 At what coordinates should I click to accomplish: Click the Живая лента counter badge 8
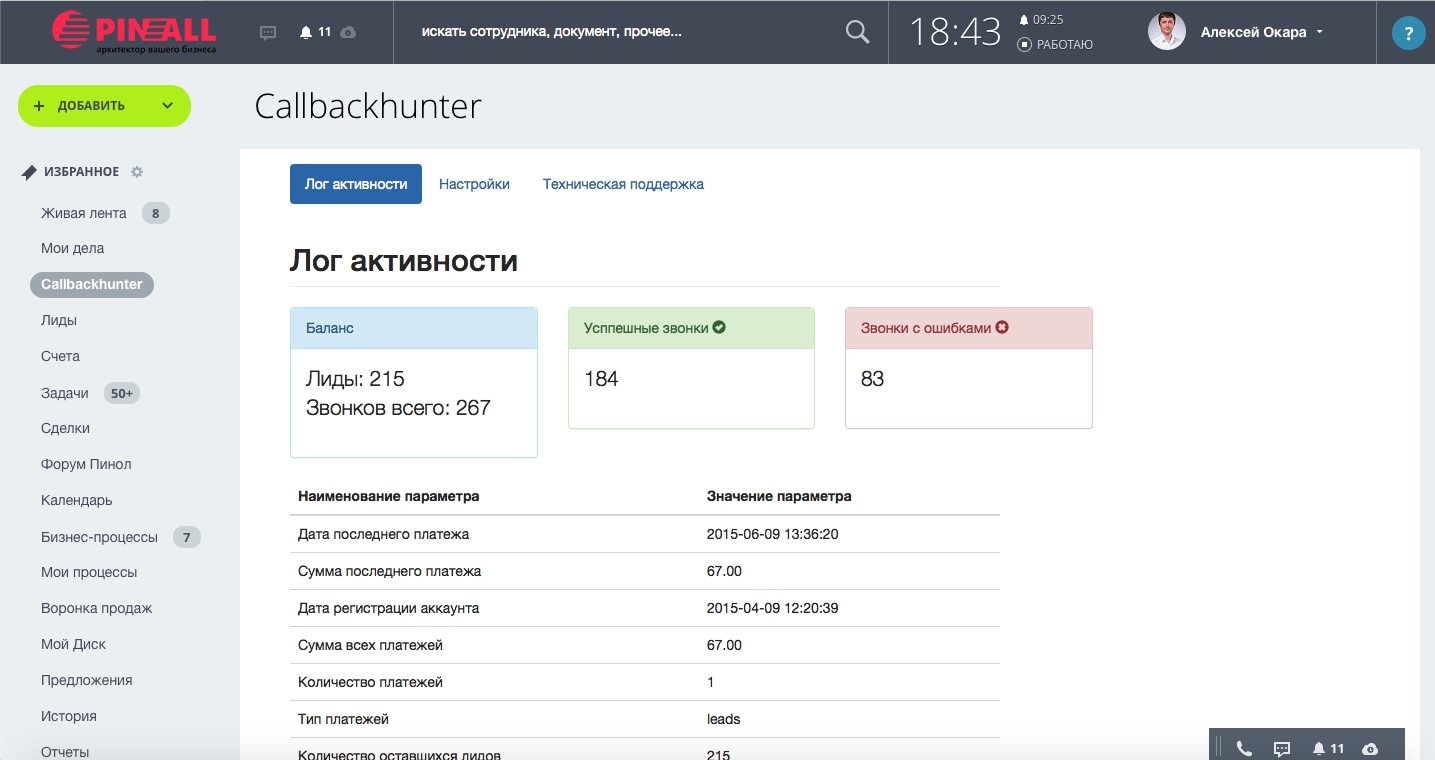(x=155, y=213)
